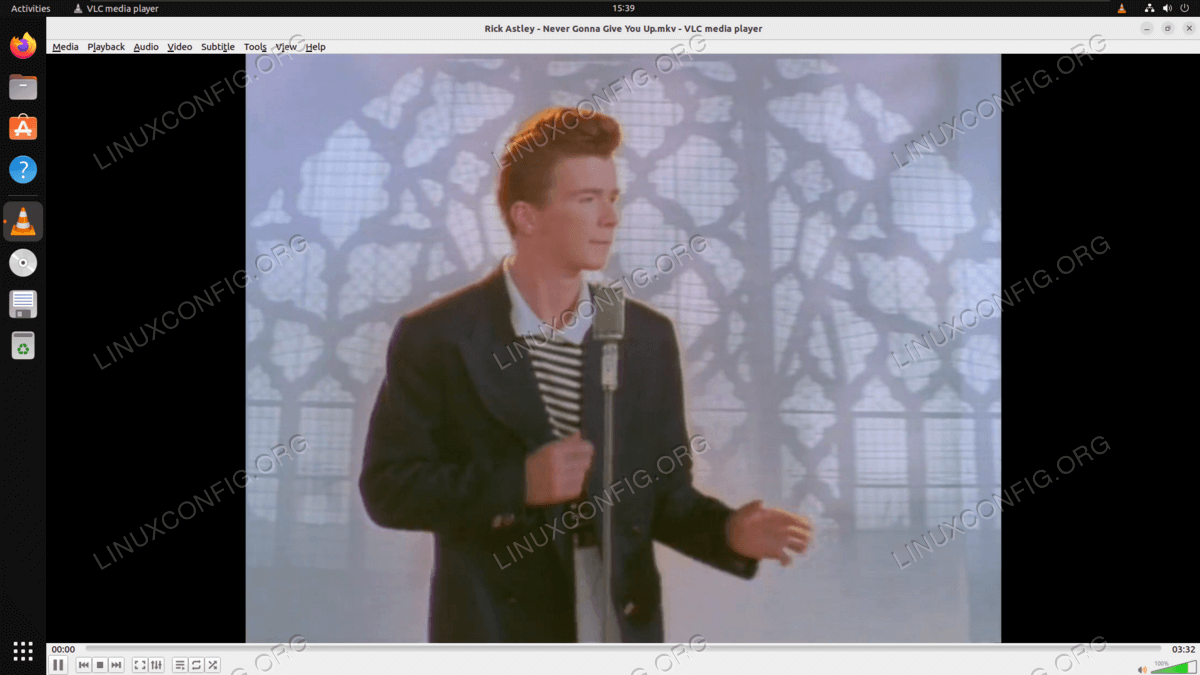
Task: Open Ubuntu Software from the dock
Action: (x=23, y=128)
